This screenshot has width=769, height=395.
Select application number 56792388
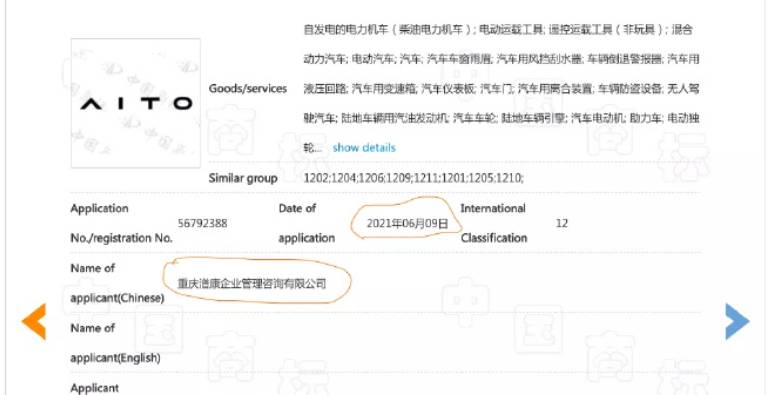tap(202, 223)
